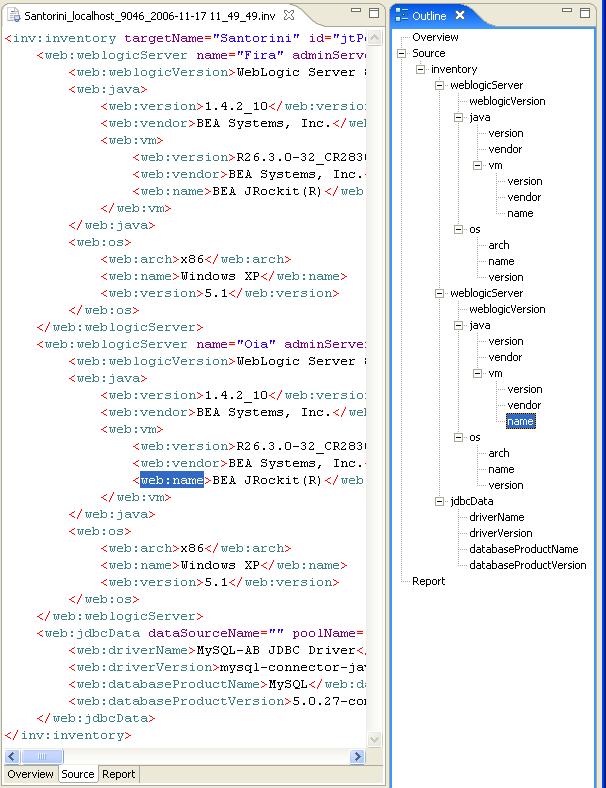Click the 5.0.27 database version text
The height and width of the screenshot is (788, 606).
click(329, 701)
